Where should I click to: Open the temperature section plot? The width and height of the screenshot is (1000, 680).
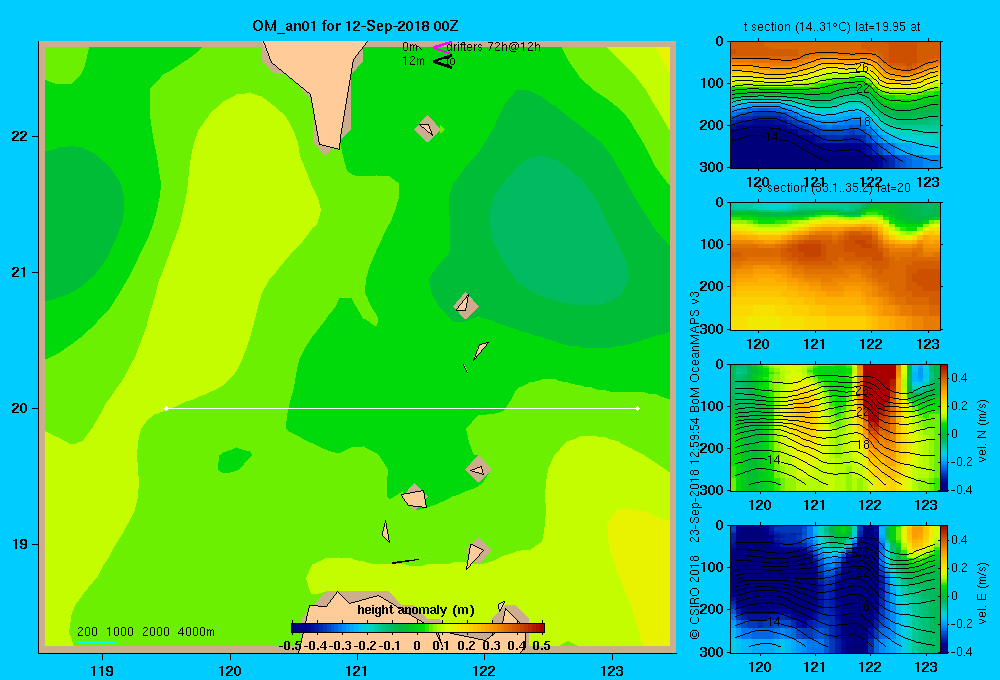click(x=835, y=105)
